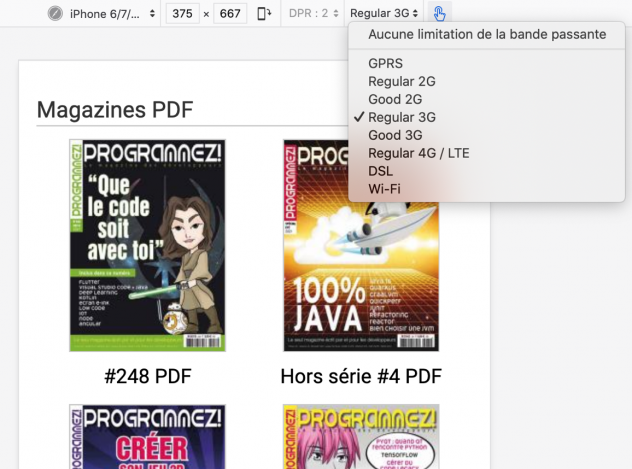Choose Good 3G throttling
The image size is (632, 469).
click(x=395, y=135)
